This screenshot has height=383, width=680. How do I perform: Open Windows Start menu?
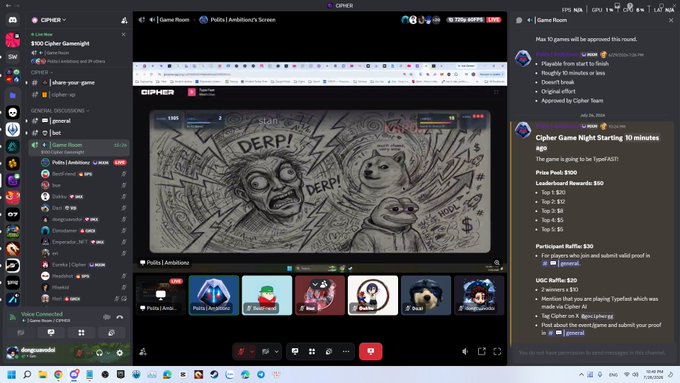(x=11, y=374)
